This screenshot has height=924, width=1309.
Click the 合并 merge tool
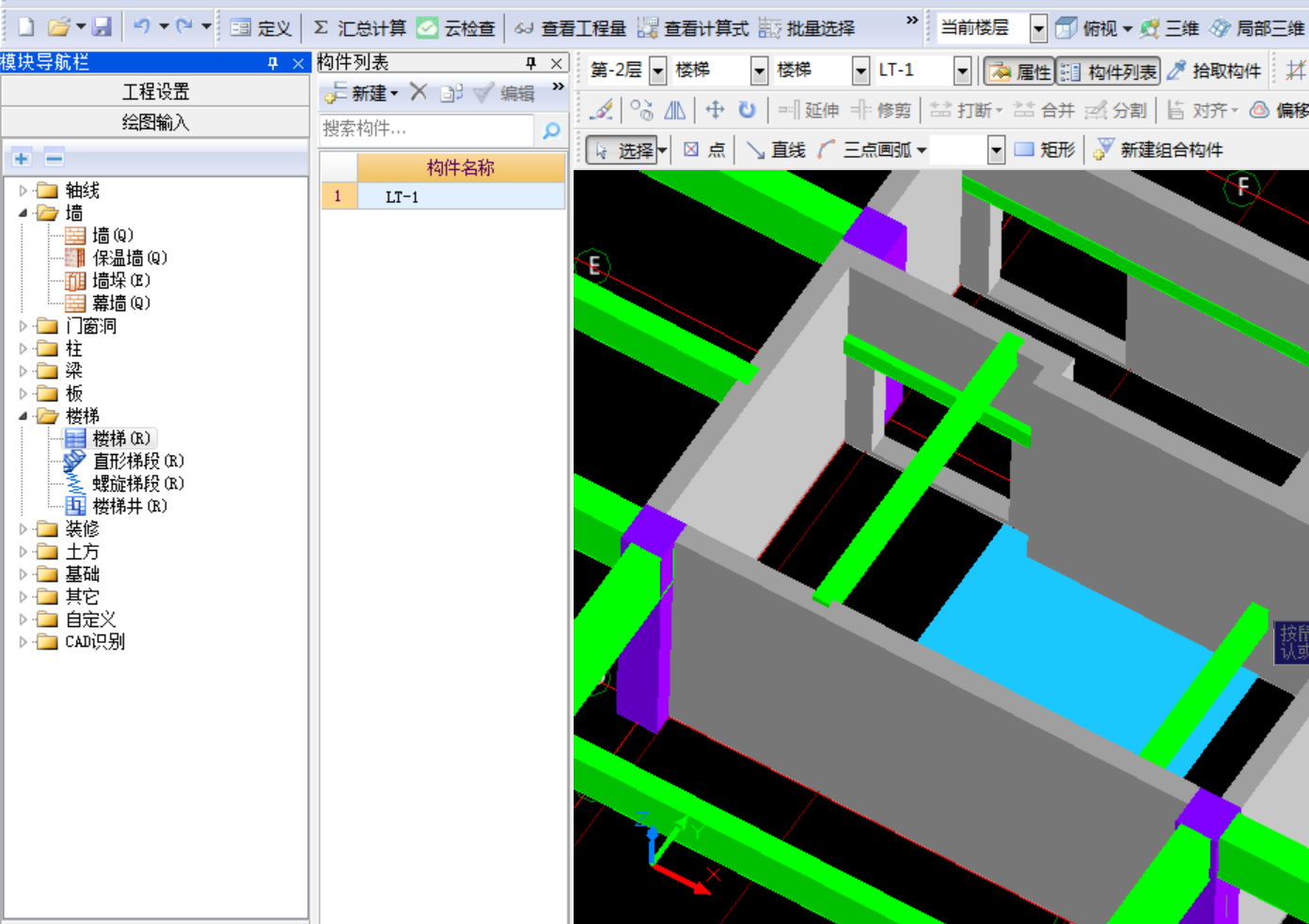coord(1044,110)
